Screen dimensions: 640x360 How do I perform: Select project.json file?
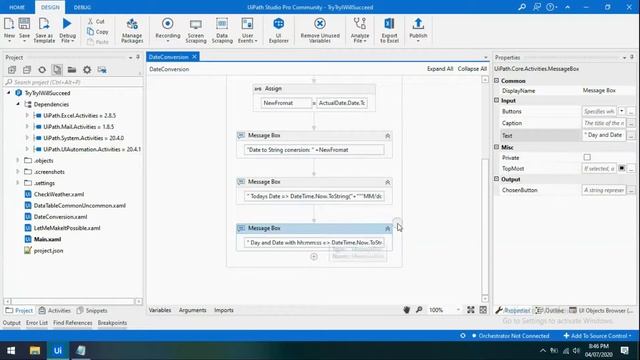[x=48, y=251]
